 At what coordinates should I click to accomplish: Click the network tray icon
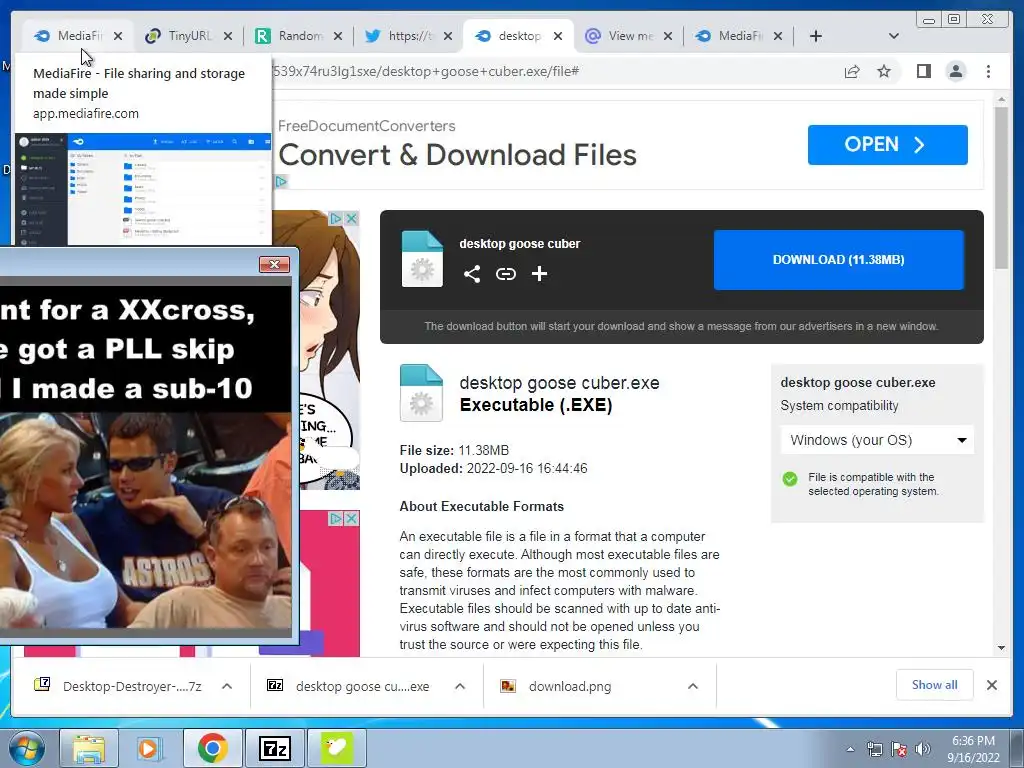pyautogui.click(x=874, y=749)
